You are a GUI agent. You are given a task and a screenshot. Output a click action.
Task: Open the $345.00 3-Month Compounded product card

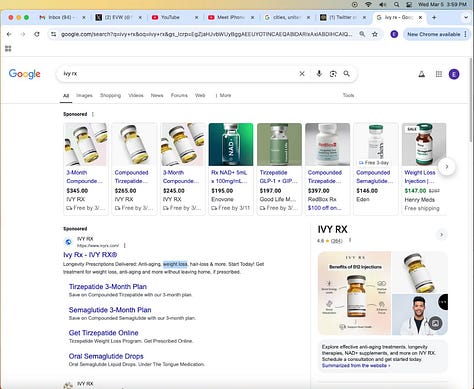(86, 168)
